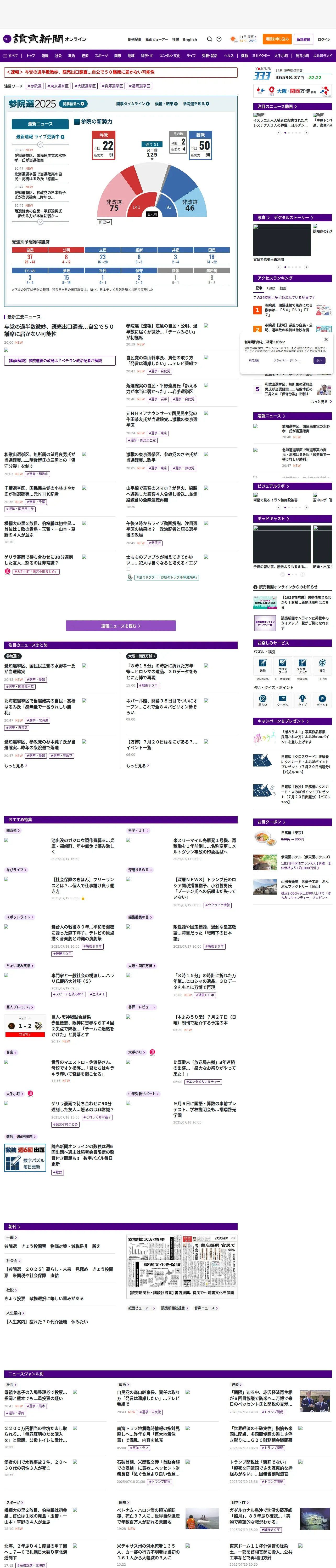Switch to 1週間 ranking tab

point(271,289)
